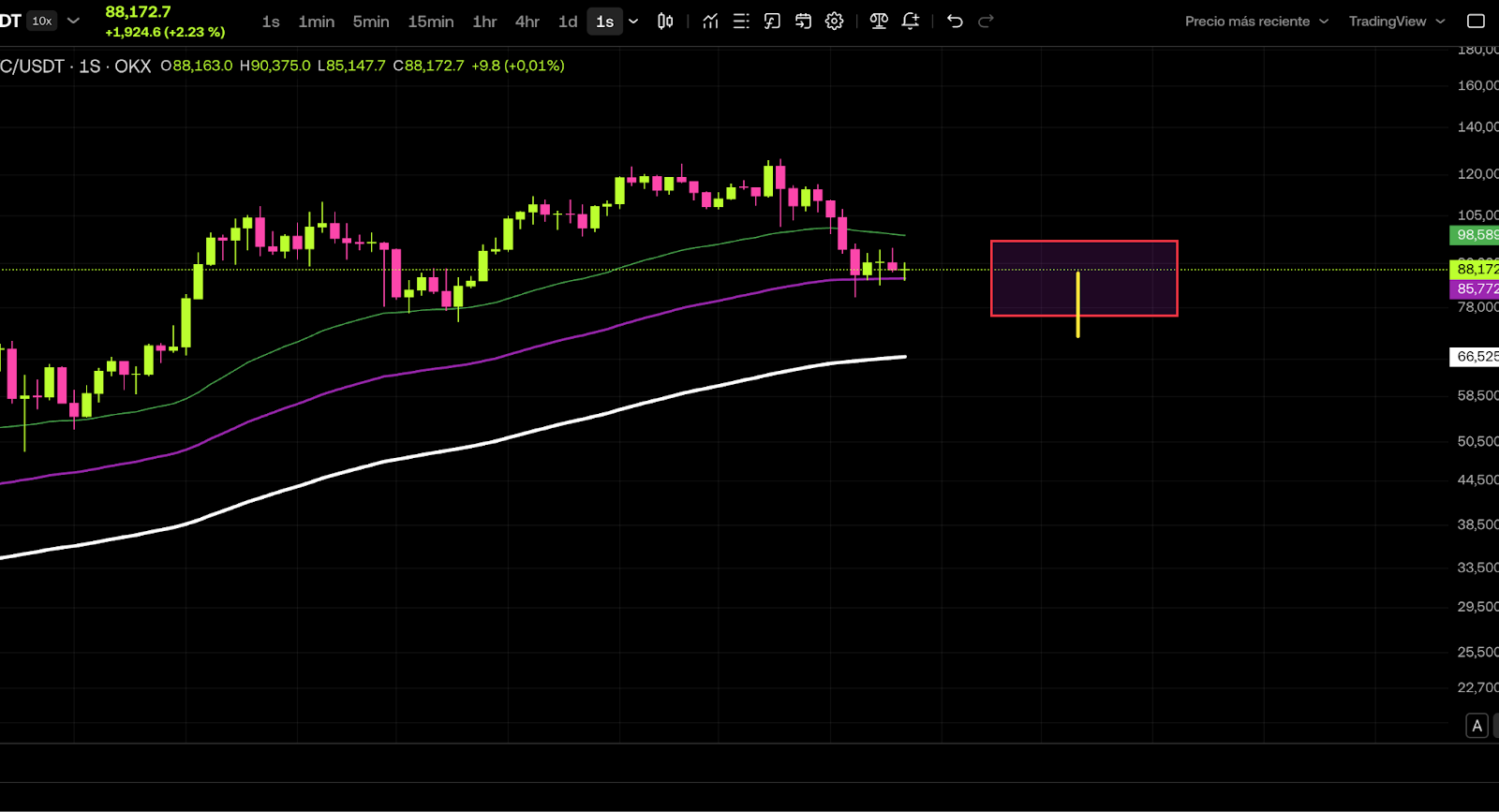
Task: Click the L85,147.7 low value
Action: 351,66
